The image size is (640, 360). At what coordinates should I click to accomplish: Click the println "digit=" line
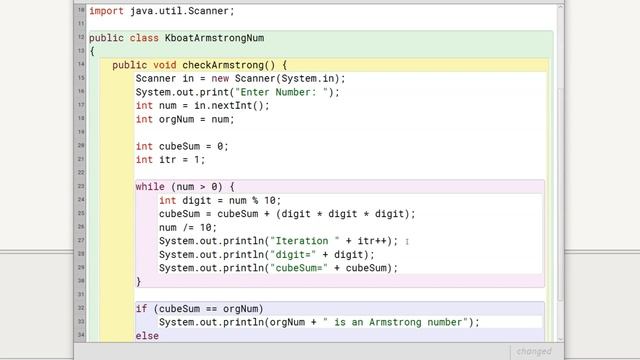[x=267, y=255]
